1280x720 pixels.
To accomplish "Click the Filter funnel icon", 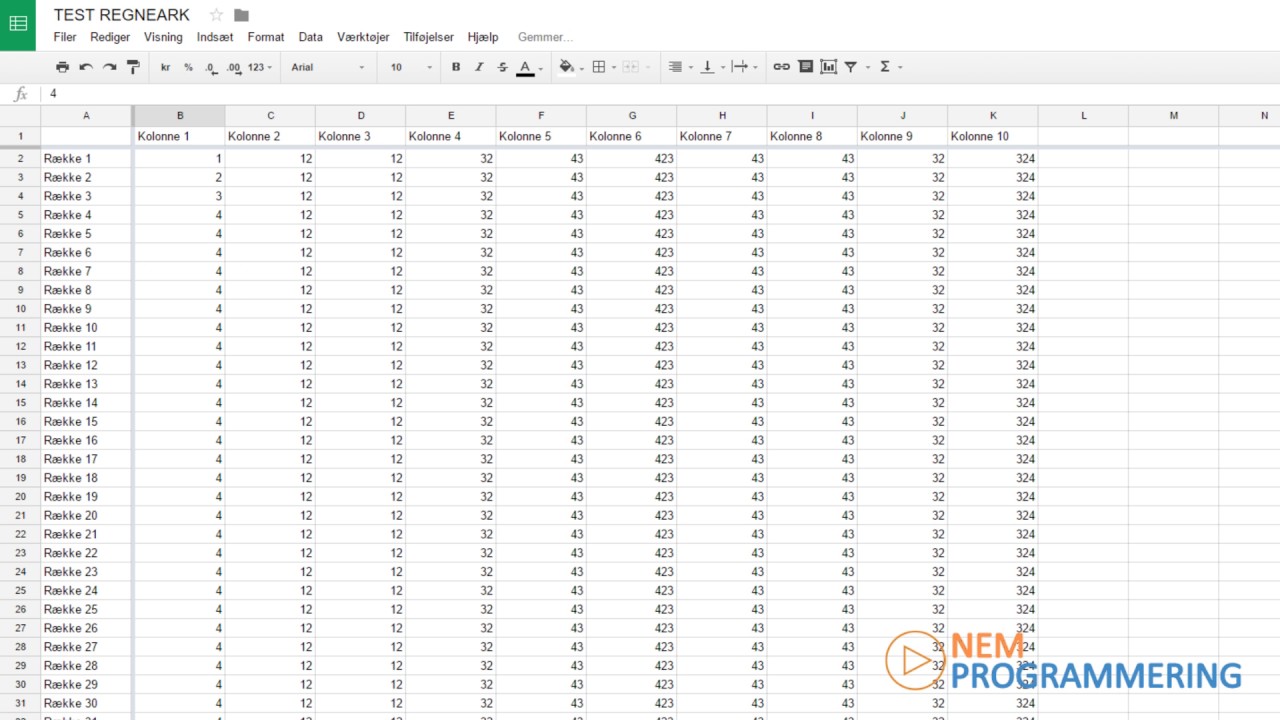I will click(851, 67).
